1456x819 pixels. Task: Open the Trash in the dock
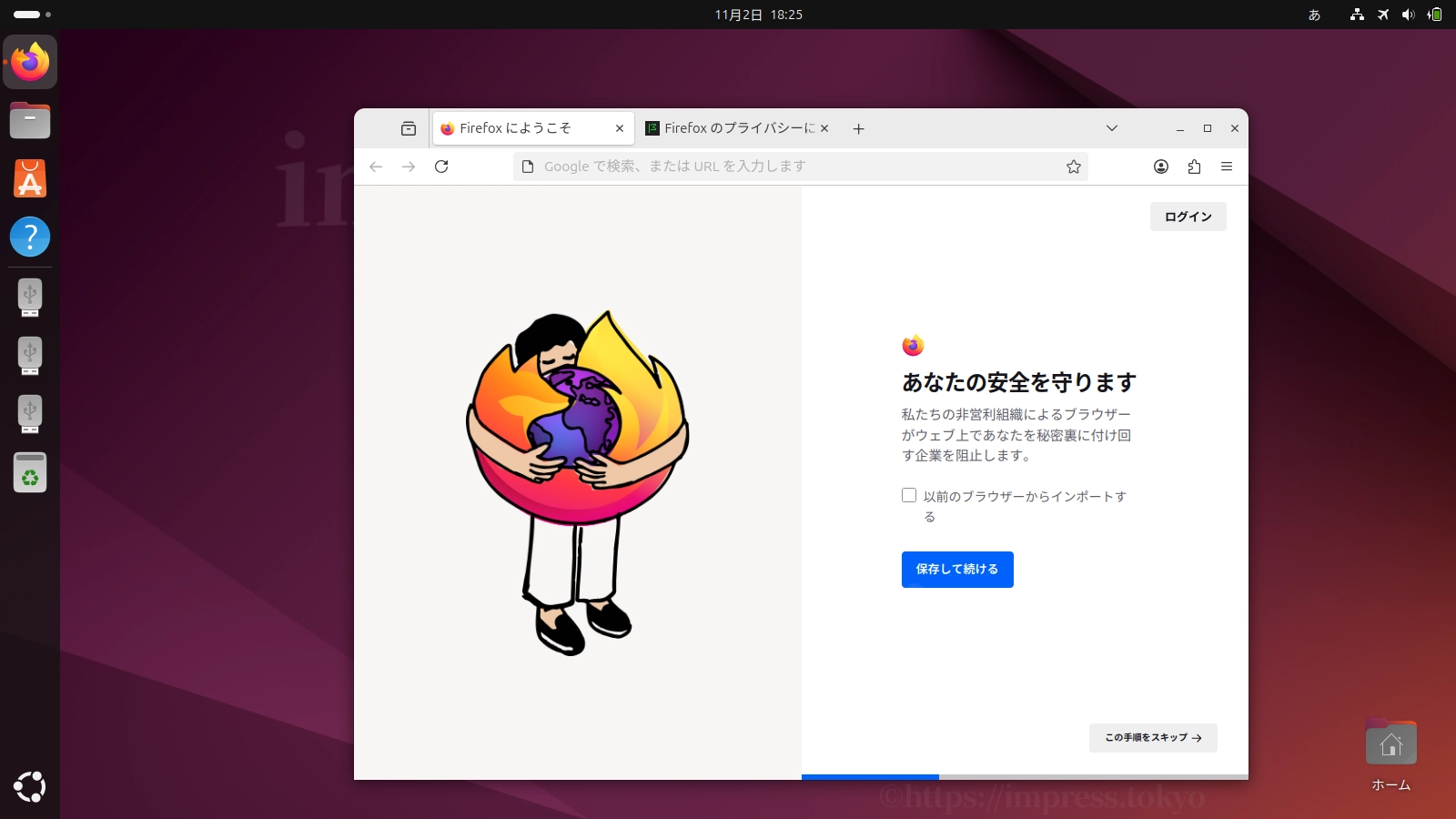(30, 472)
